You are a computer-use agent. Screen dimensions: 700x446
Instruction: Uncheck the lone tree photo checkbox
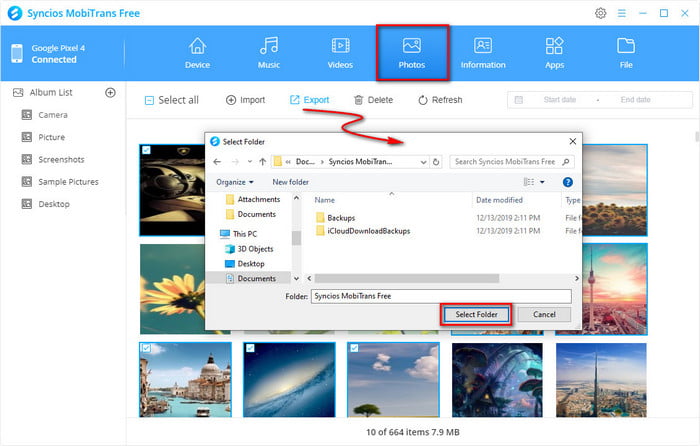(x=354, y=348)
